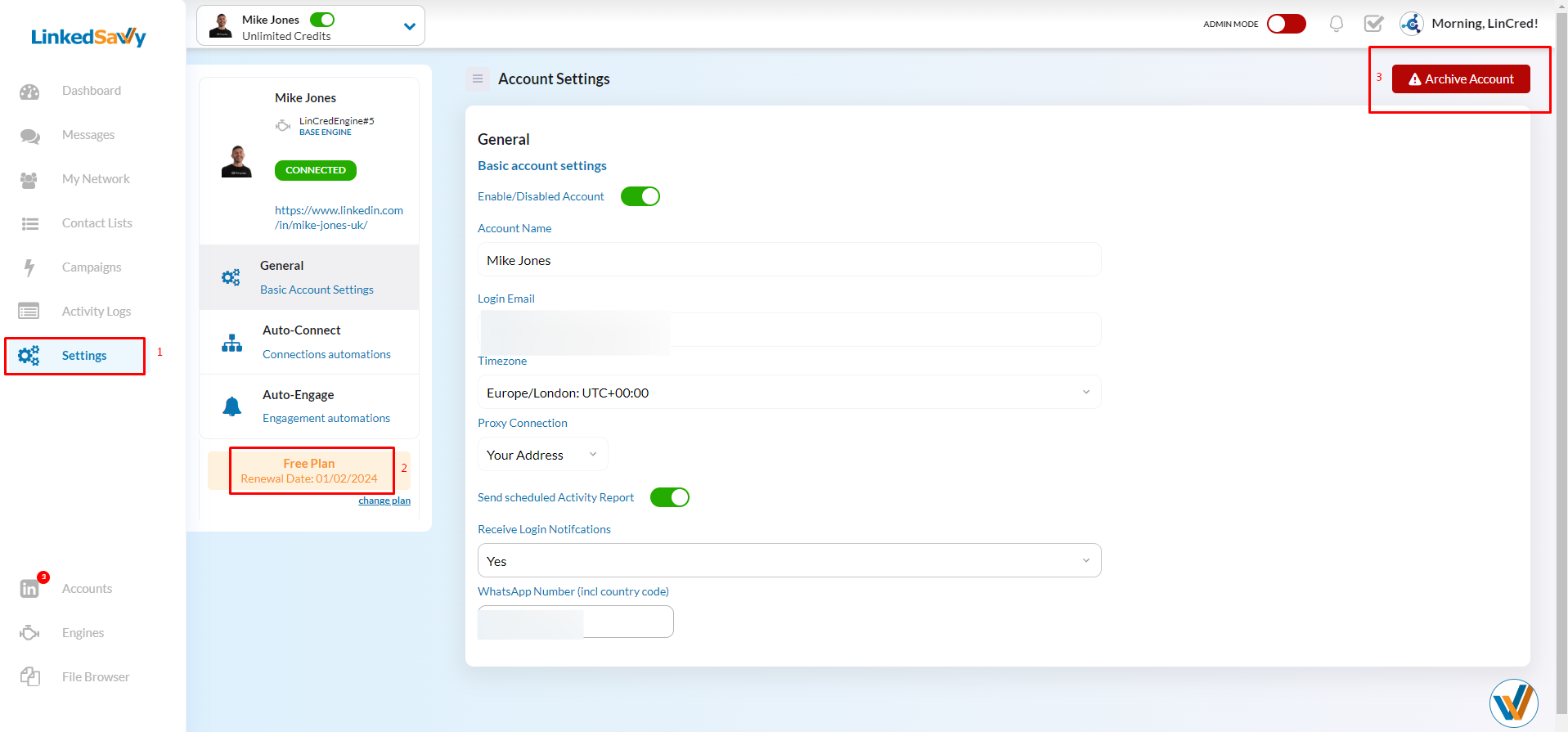Open the Mike Jones LinkedIn profile URL
This screenshot has width=1568, height=732.
[x=339, y=218]
